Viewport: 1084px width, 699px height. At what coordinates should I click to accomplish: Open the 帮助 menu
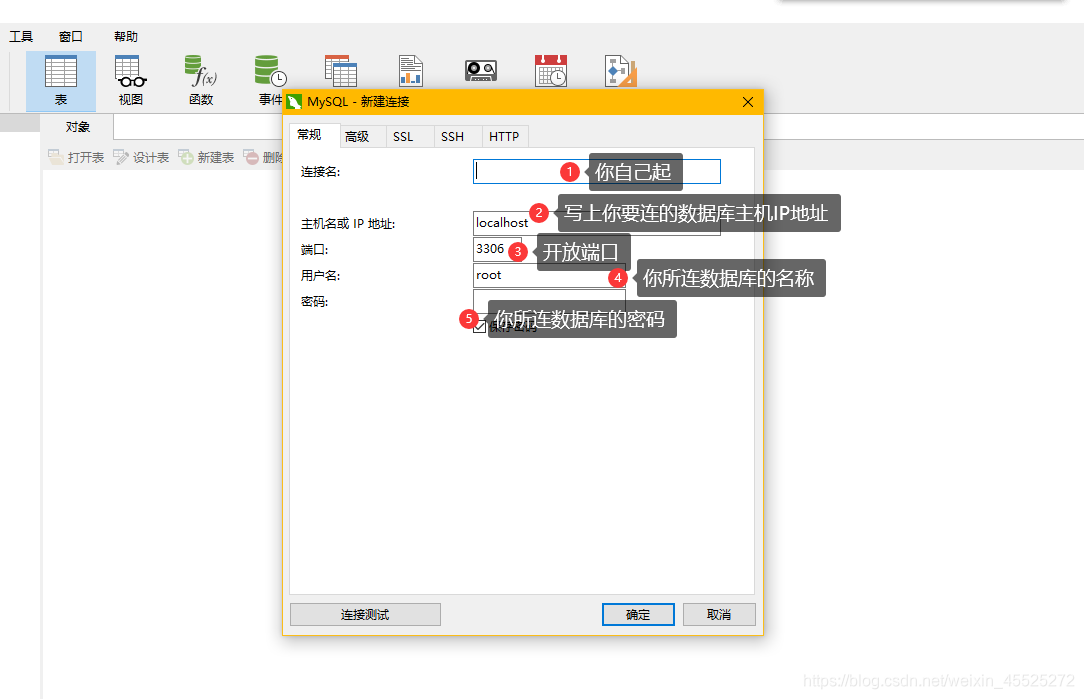[x=126, y=37]
